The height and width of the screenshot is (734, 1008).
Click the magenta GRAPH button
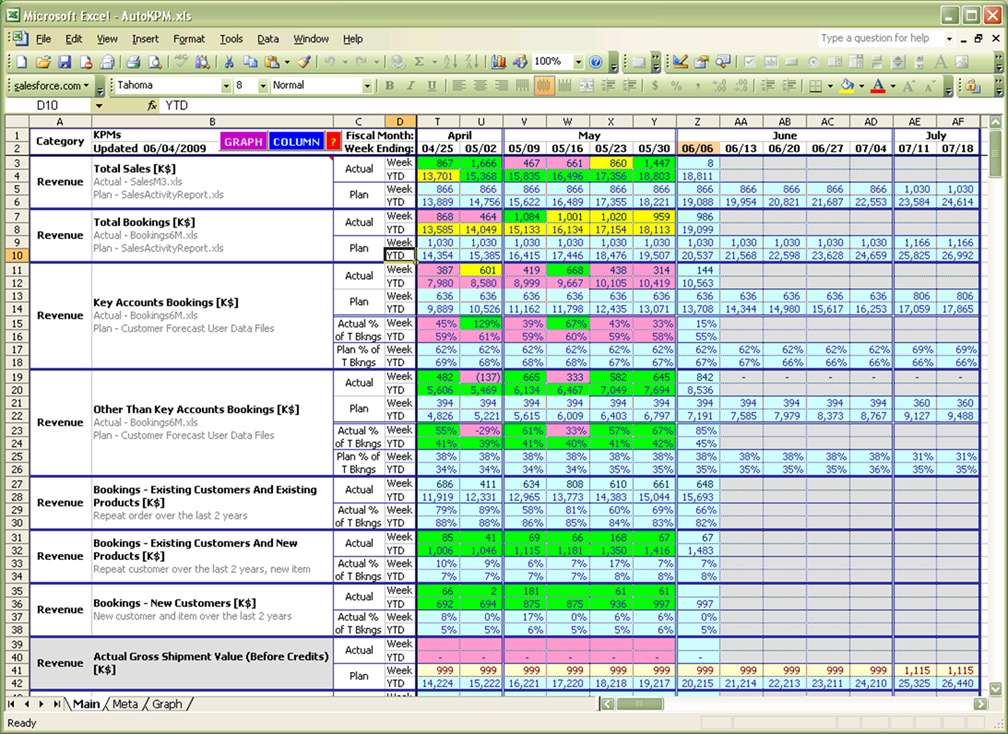pyautogui.click(x=243, y=141)
